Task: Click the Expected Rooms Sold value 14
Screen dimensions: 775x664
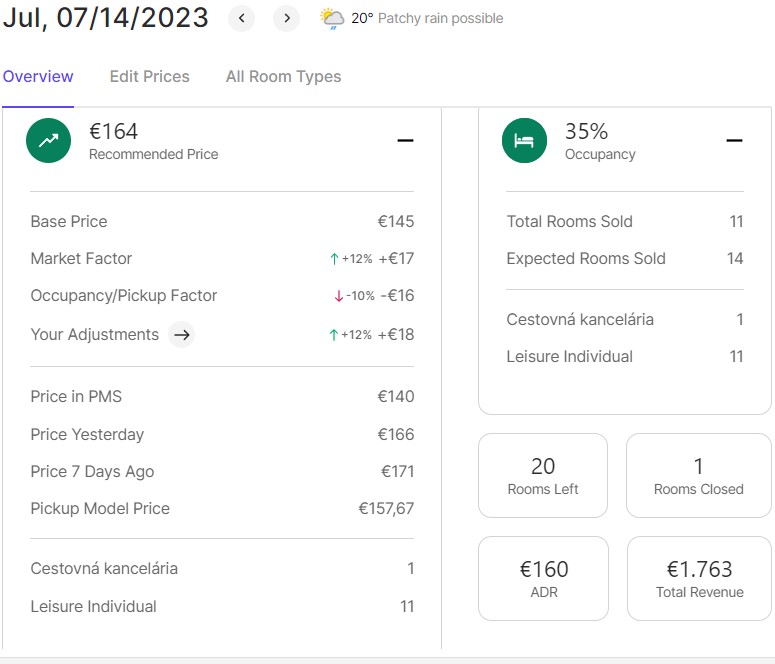Action: 735,259
